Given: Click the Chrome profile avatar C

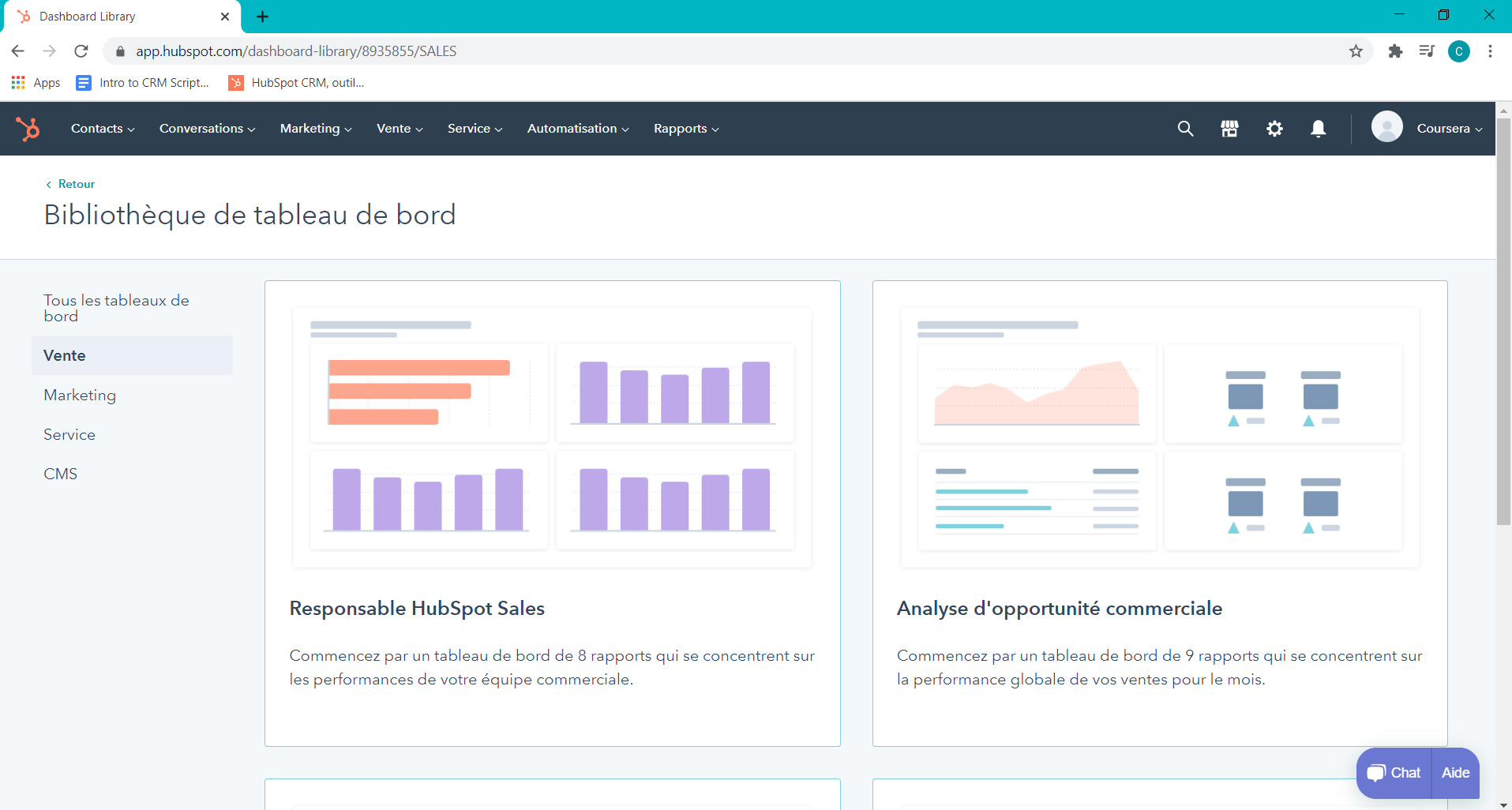Looking at the screenshot, I should (1458, 51).
